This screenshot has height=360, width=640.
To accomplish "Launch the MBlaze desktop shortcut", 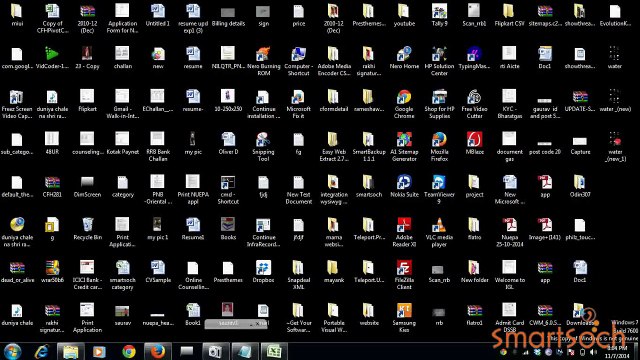I will tap(474, 140).
